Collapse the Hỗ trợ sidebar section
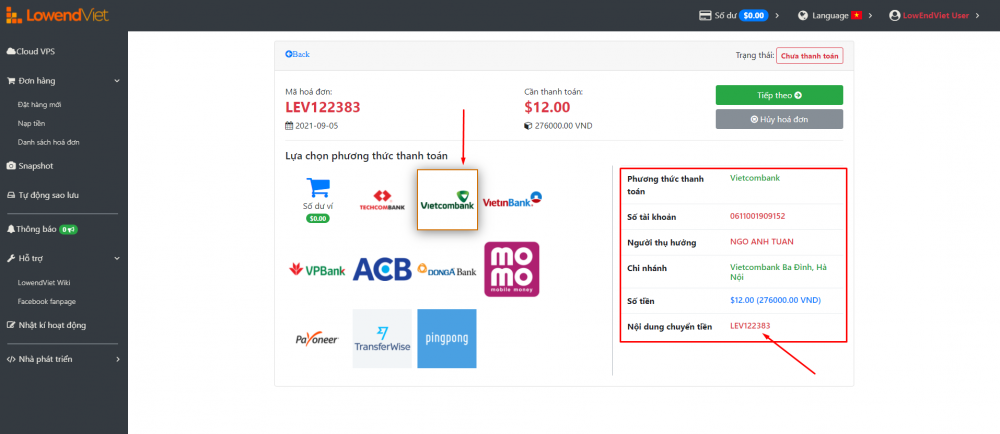Image resolution: width=1000 pixels, height=434 pixels. click(x=64, y=258)
